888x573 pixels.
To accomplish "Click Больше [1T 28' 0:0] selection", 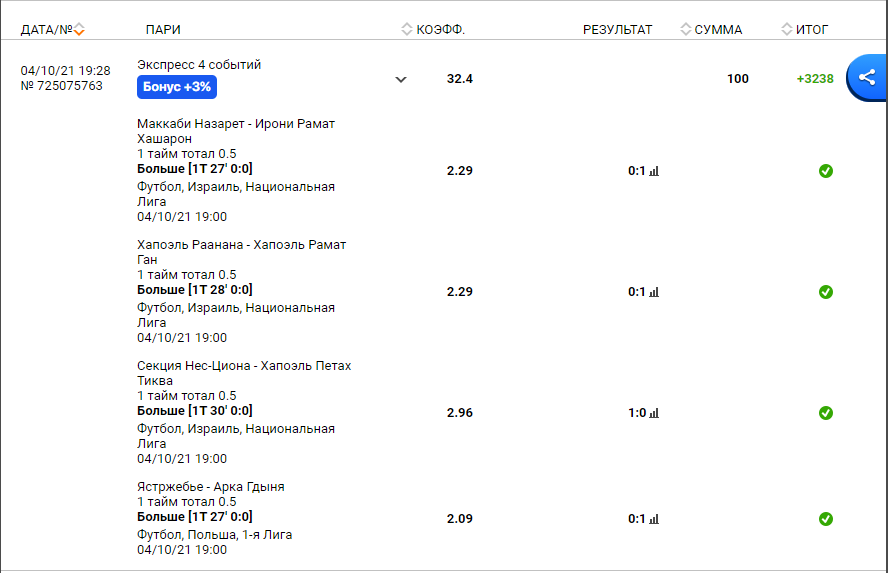I will (x=195, y=290).
